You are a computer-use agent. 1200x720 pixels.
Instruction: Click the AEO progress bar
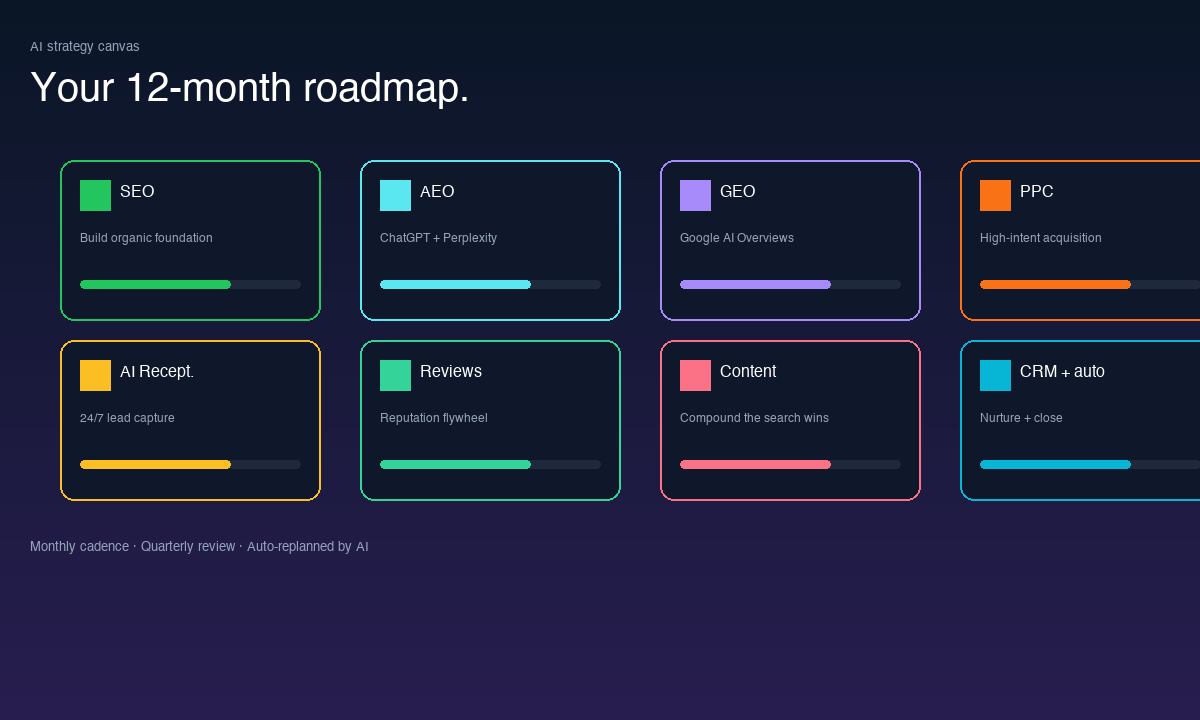pos(490,284)
